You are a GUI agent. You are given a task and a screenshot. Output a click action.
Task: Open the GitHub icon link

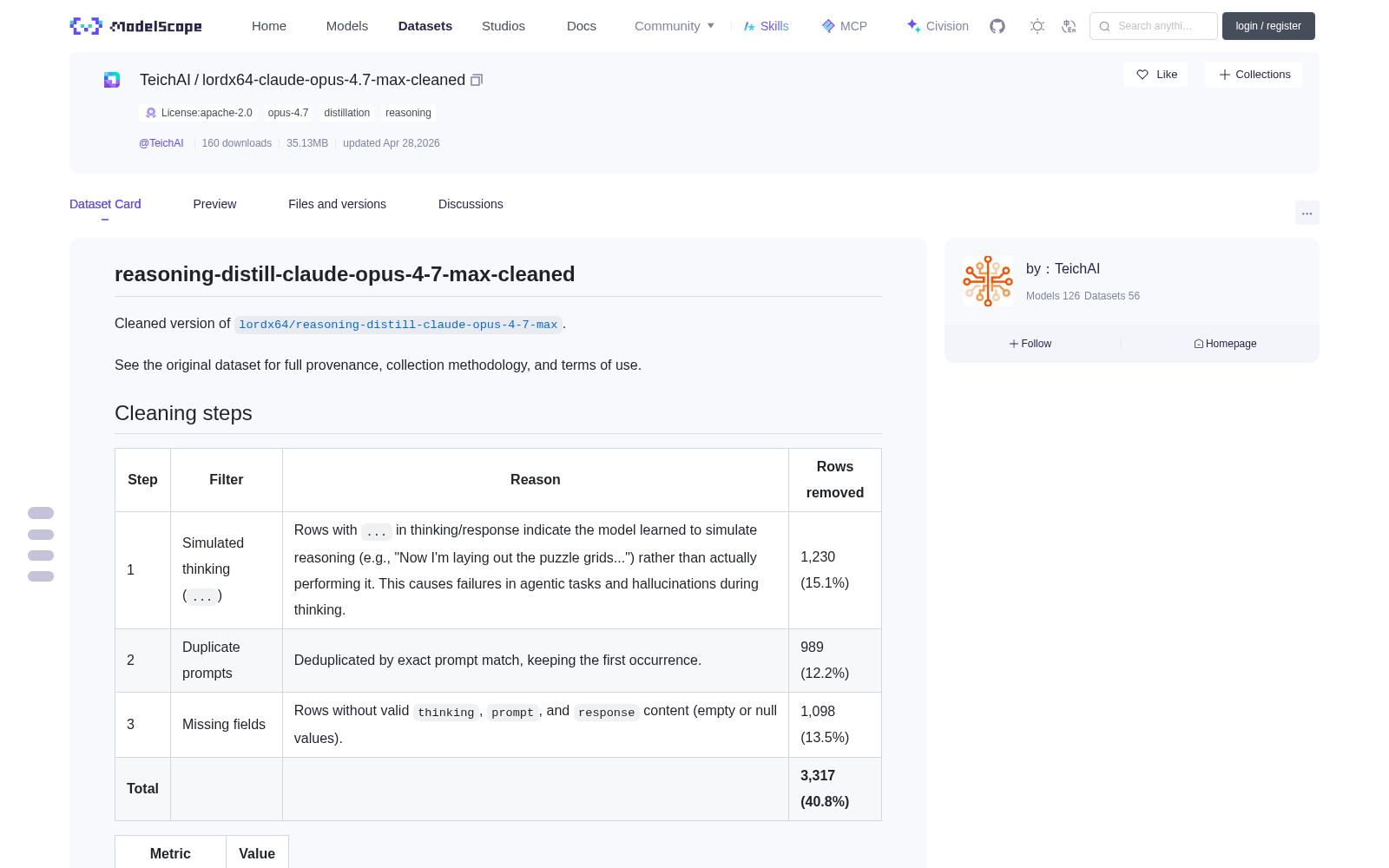tap(997, 26)
